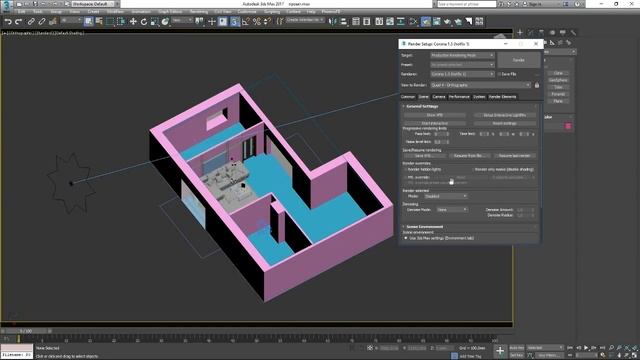This screenshot has height=360, width=640.
Task: Open the Customize menu
Action: [x=247, y=12]
